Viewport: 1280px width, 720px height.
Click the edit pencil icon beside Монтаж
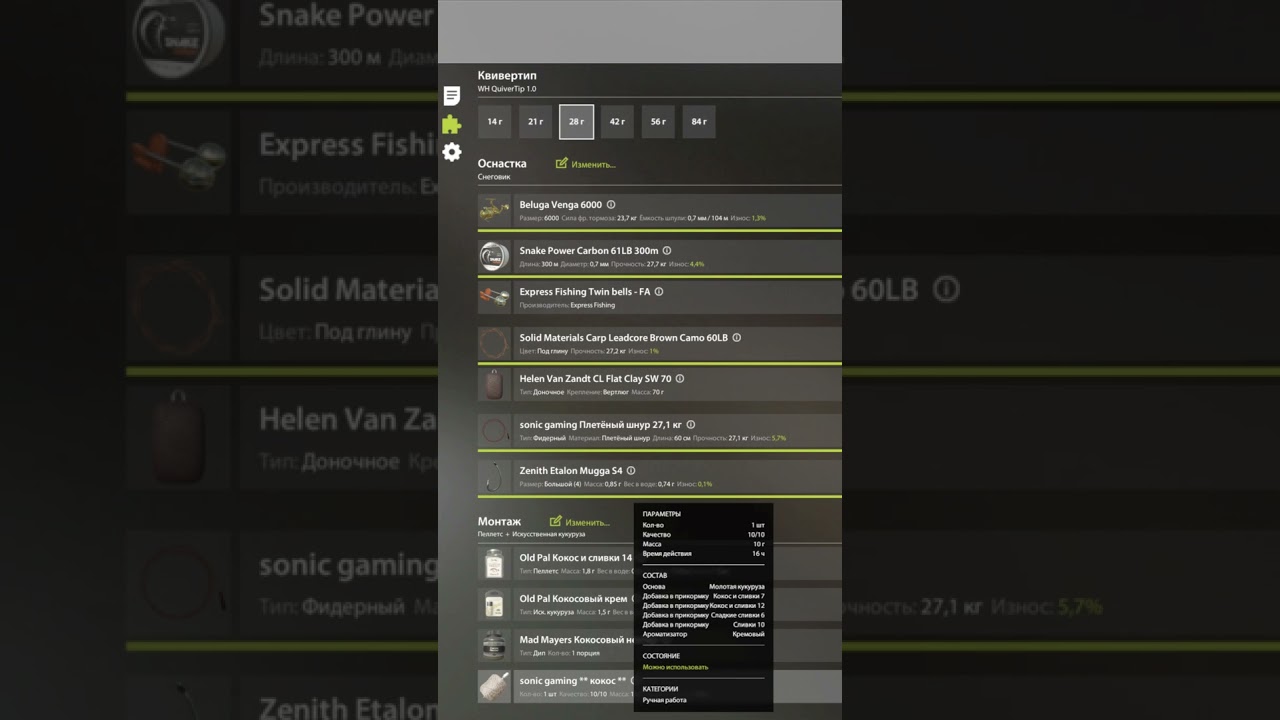(556, 521)
